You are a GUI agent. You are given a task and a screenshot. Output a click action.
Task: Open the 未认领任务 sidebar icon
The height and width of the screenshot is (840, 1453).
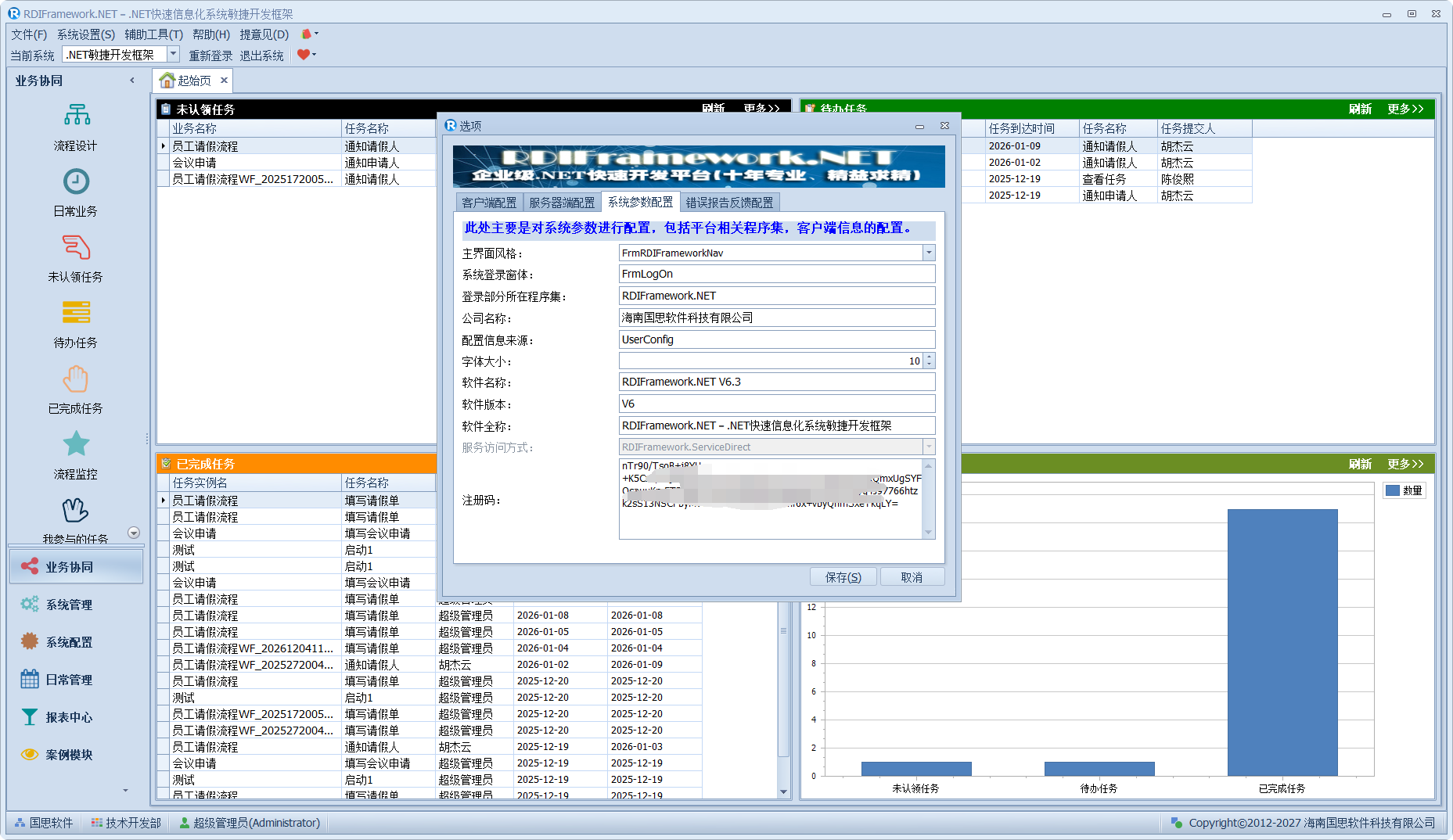[76, 249]
